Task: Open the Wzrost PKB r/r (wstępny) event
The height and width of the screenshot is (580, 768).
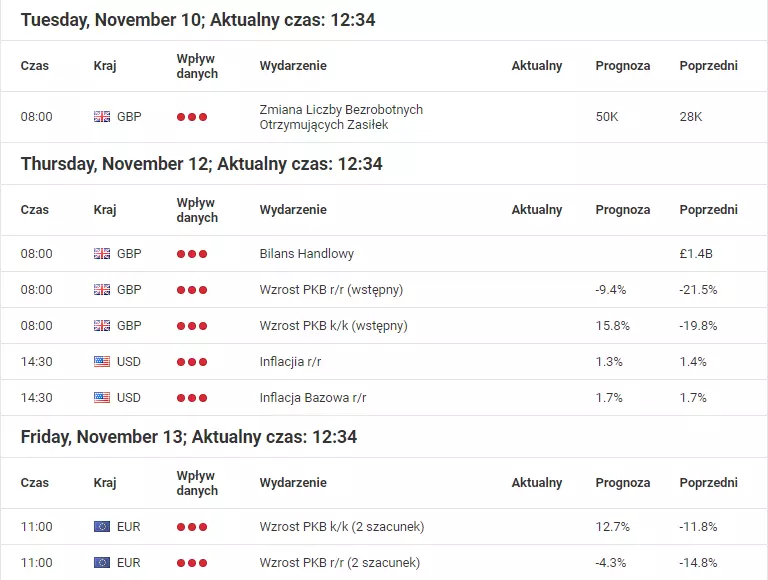Action: tap(331, 290)
